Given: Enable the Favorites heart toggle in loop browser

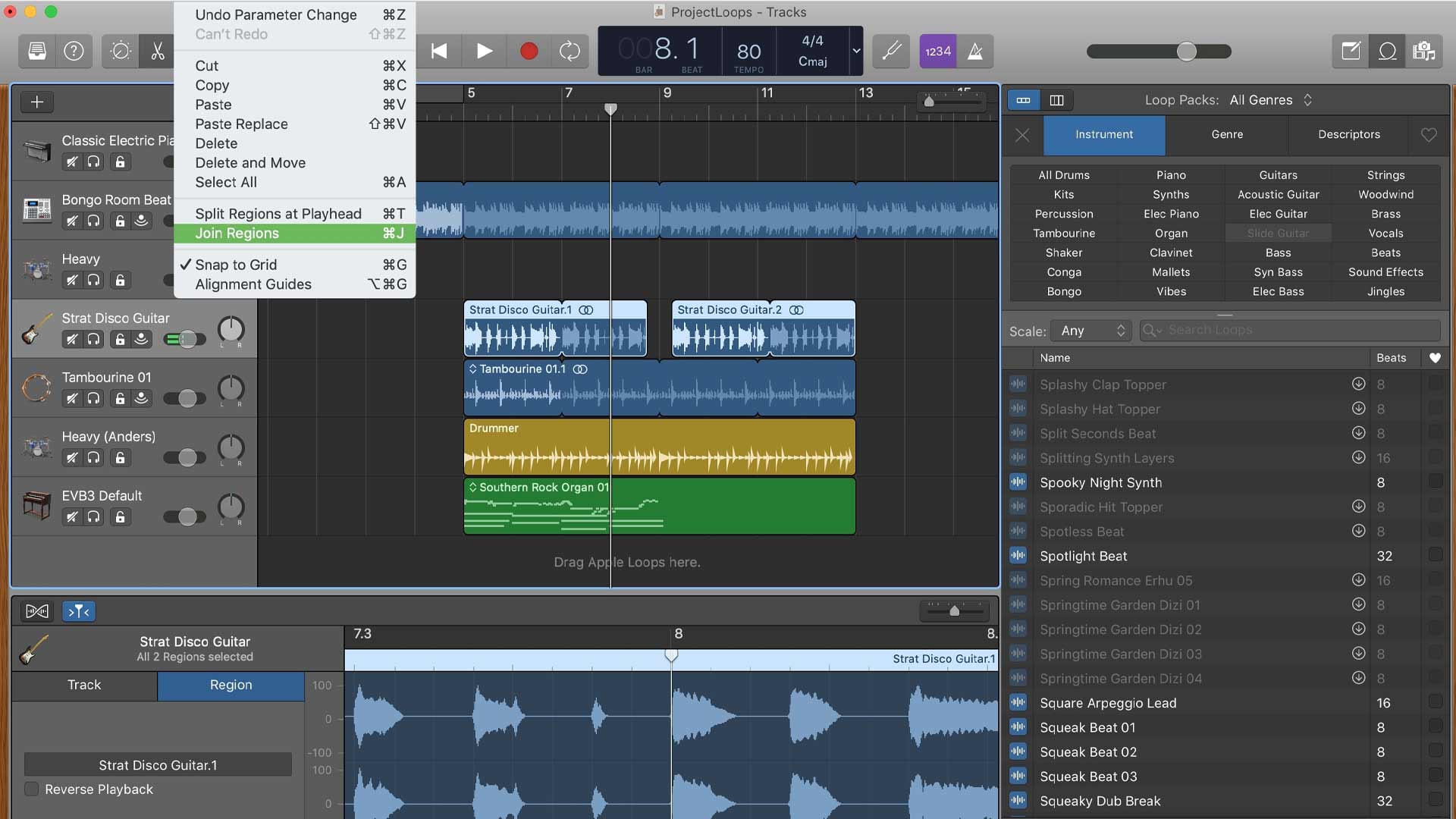Looking at the screenshot, I should (1427, 135).
